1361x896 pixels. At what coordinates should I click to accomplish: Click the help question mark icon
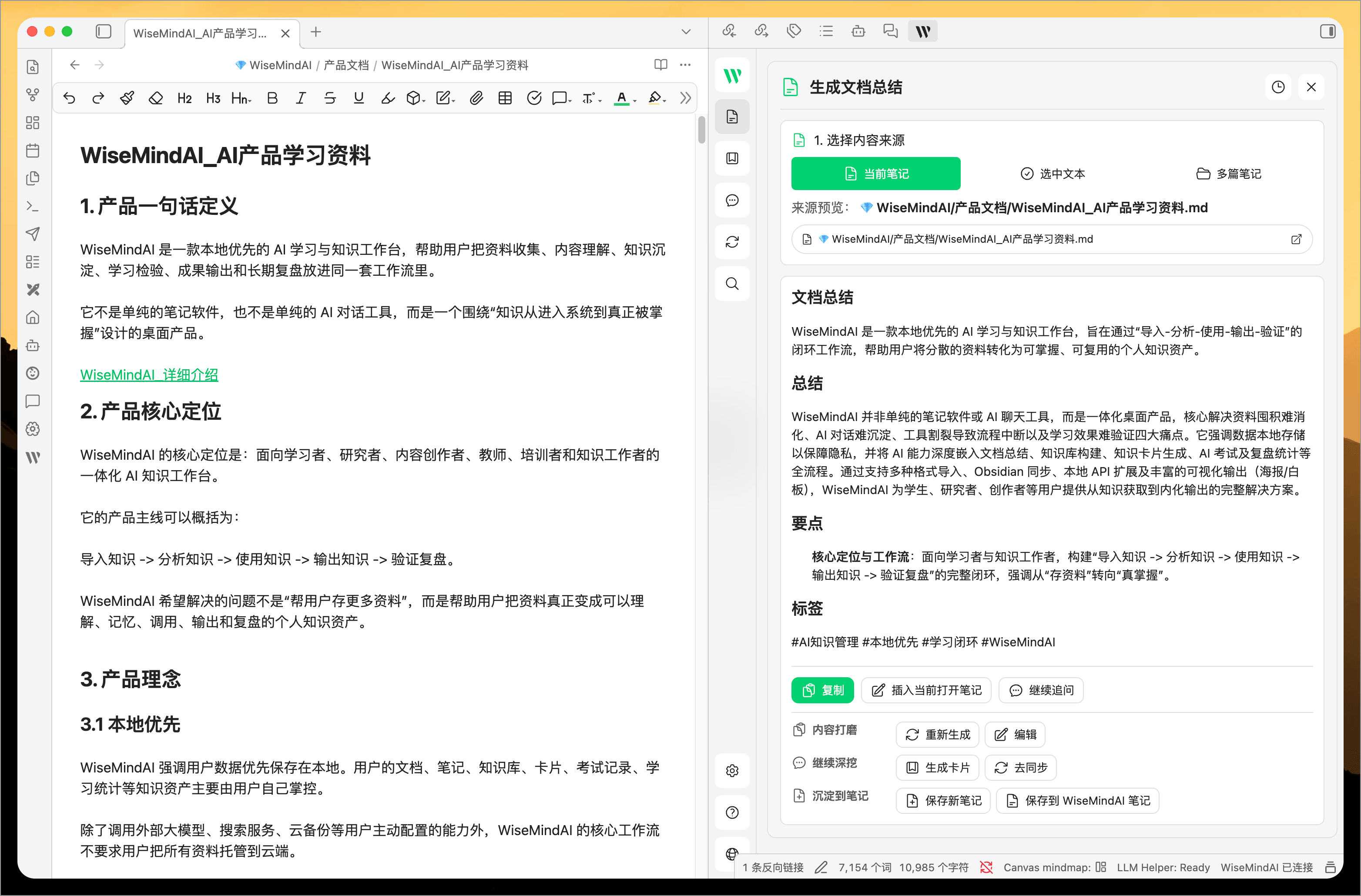click(732, 812)
